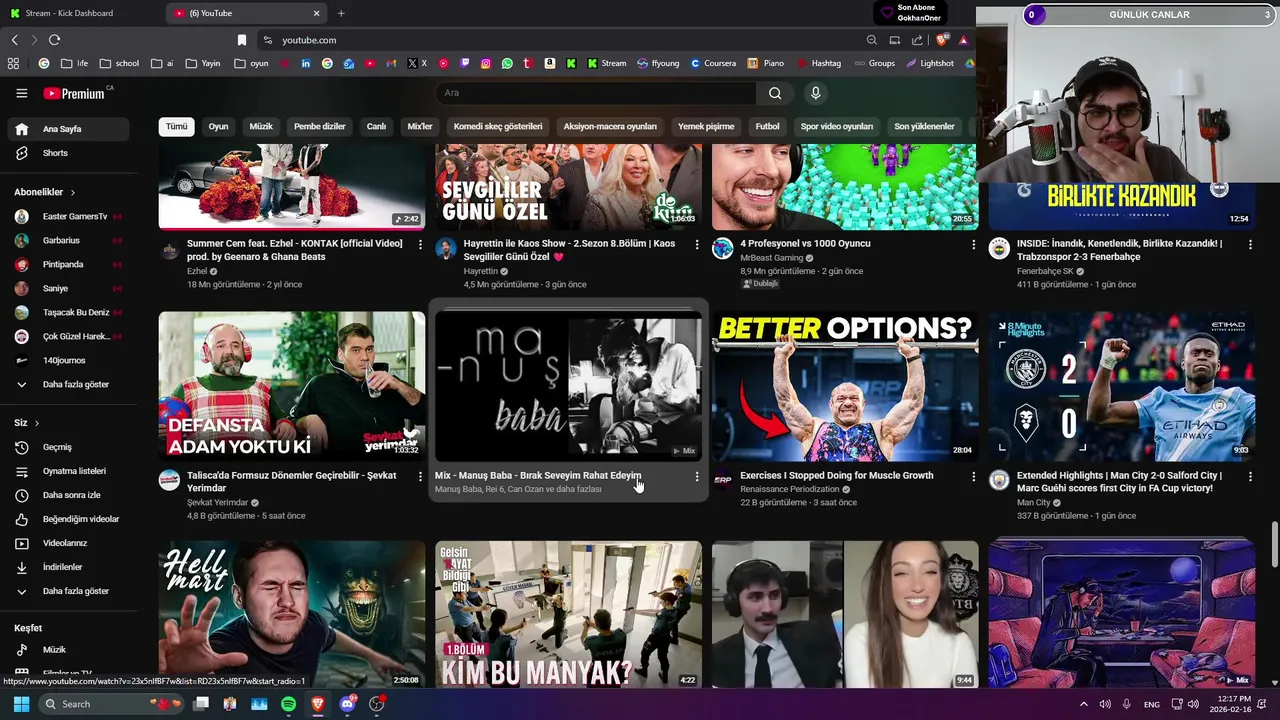
Task: Open the Twitch bookmark icon
Action: coord(465,63)
